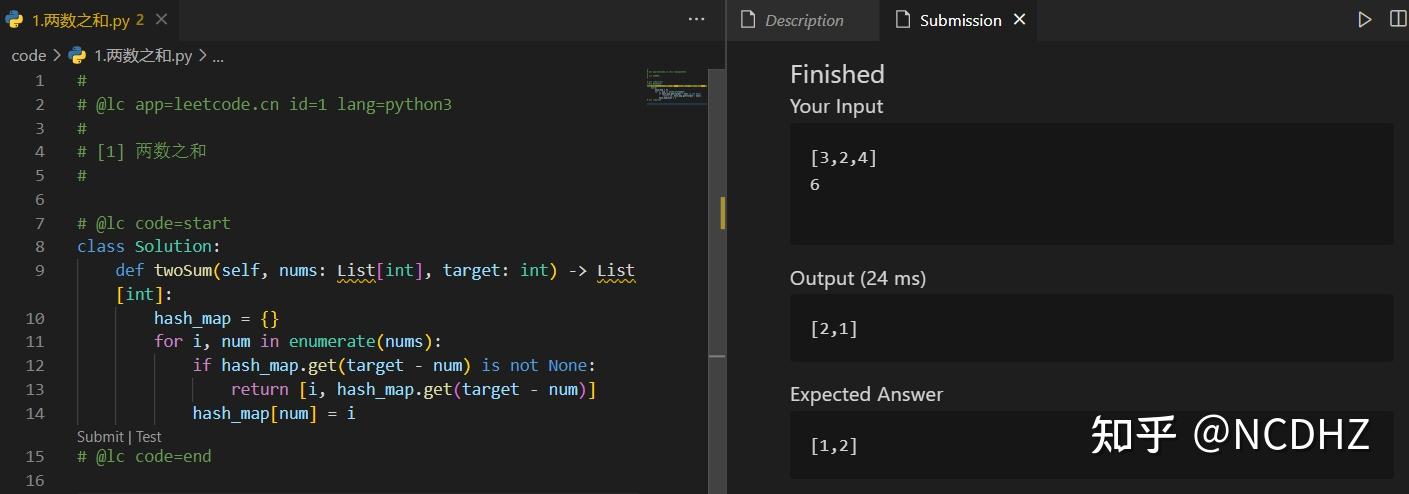The height and width of the screenshot is (494, 1409).
Task: Click the split editor icon
Action: point(1398,19)
